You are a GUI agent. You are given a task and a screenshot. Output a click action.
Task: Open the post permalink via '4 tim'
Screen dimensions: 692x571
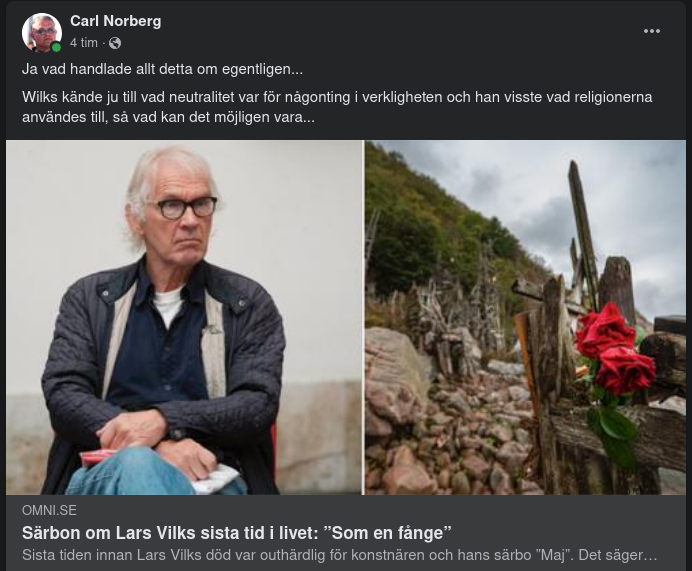[84, 43]
